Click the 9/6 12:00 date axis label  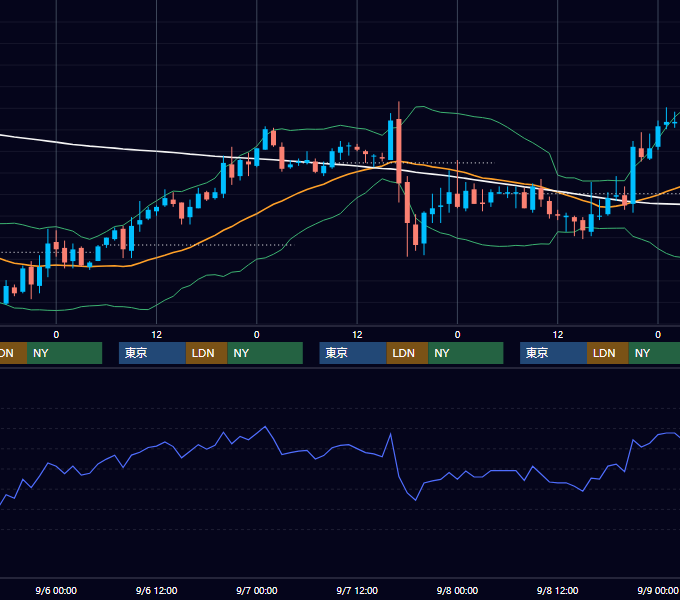[x=156, y=590]
